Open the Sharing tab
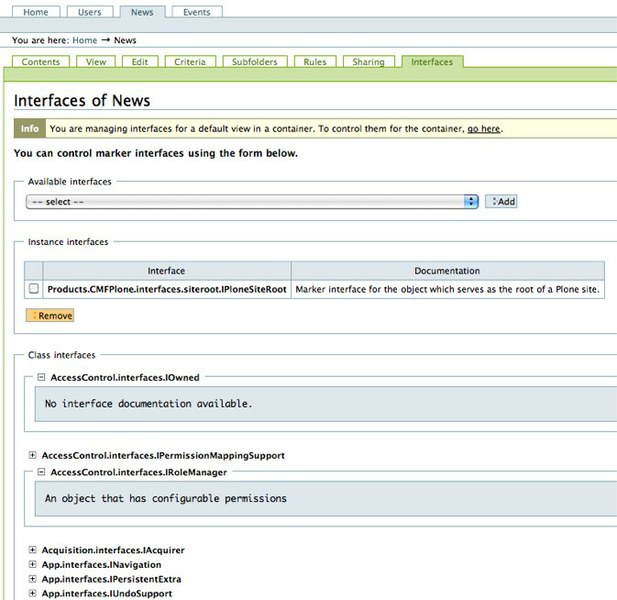The width and height of the screenshot is (617, 600). click(x=368, y=62)
